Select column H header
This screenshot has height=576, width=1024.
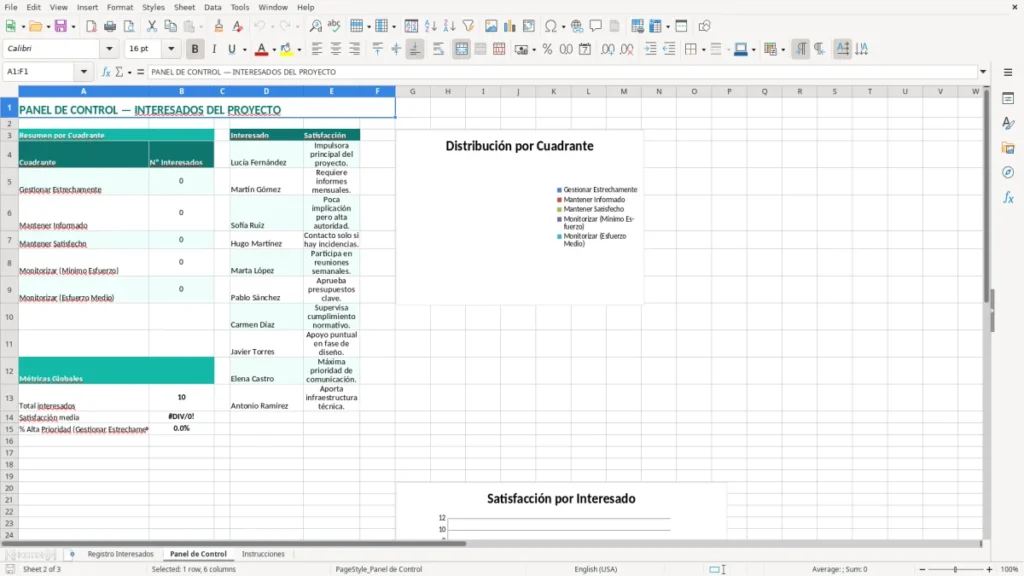pos(448,91)
